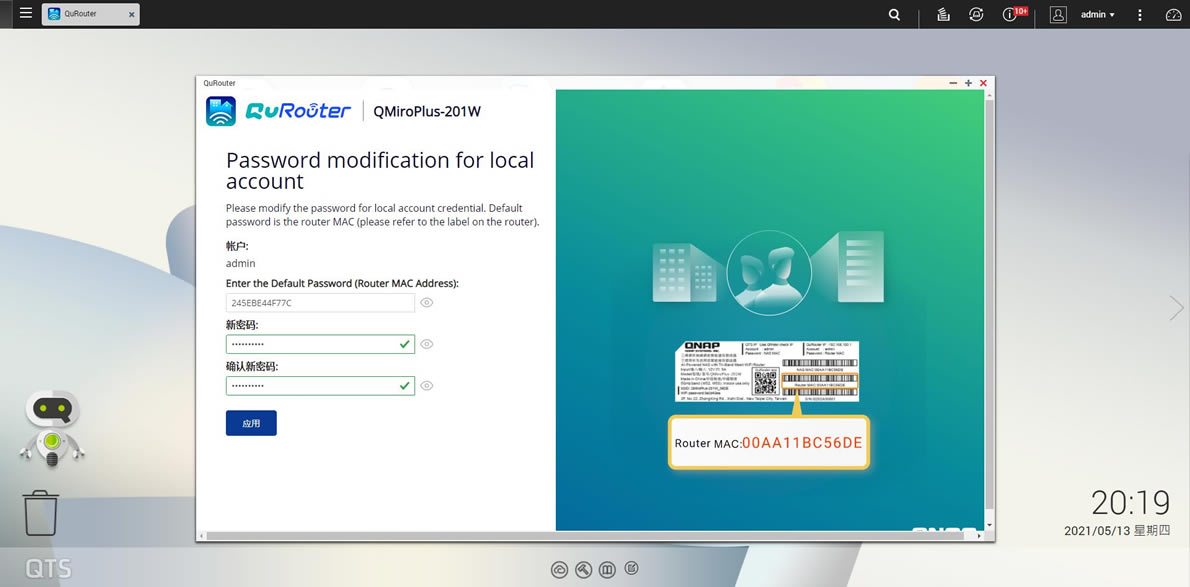Show the default password with eye icon
The height and width of the screenshot is (587, 1190).
(x=427, y=303)
